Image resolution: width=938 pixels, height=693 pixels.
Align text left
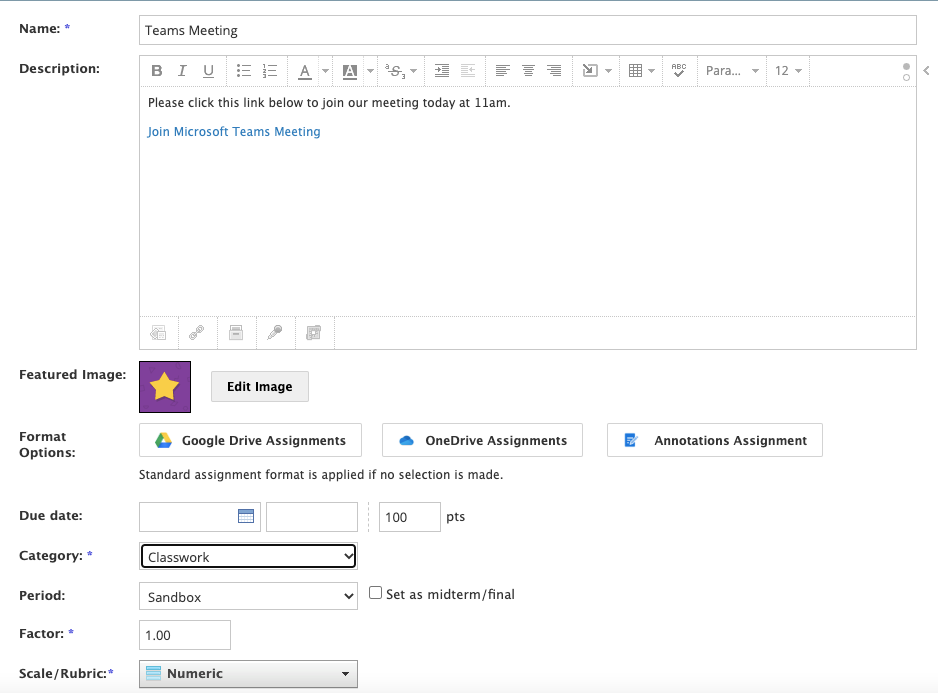tap(502, 71)
